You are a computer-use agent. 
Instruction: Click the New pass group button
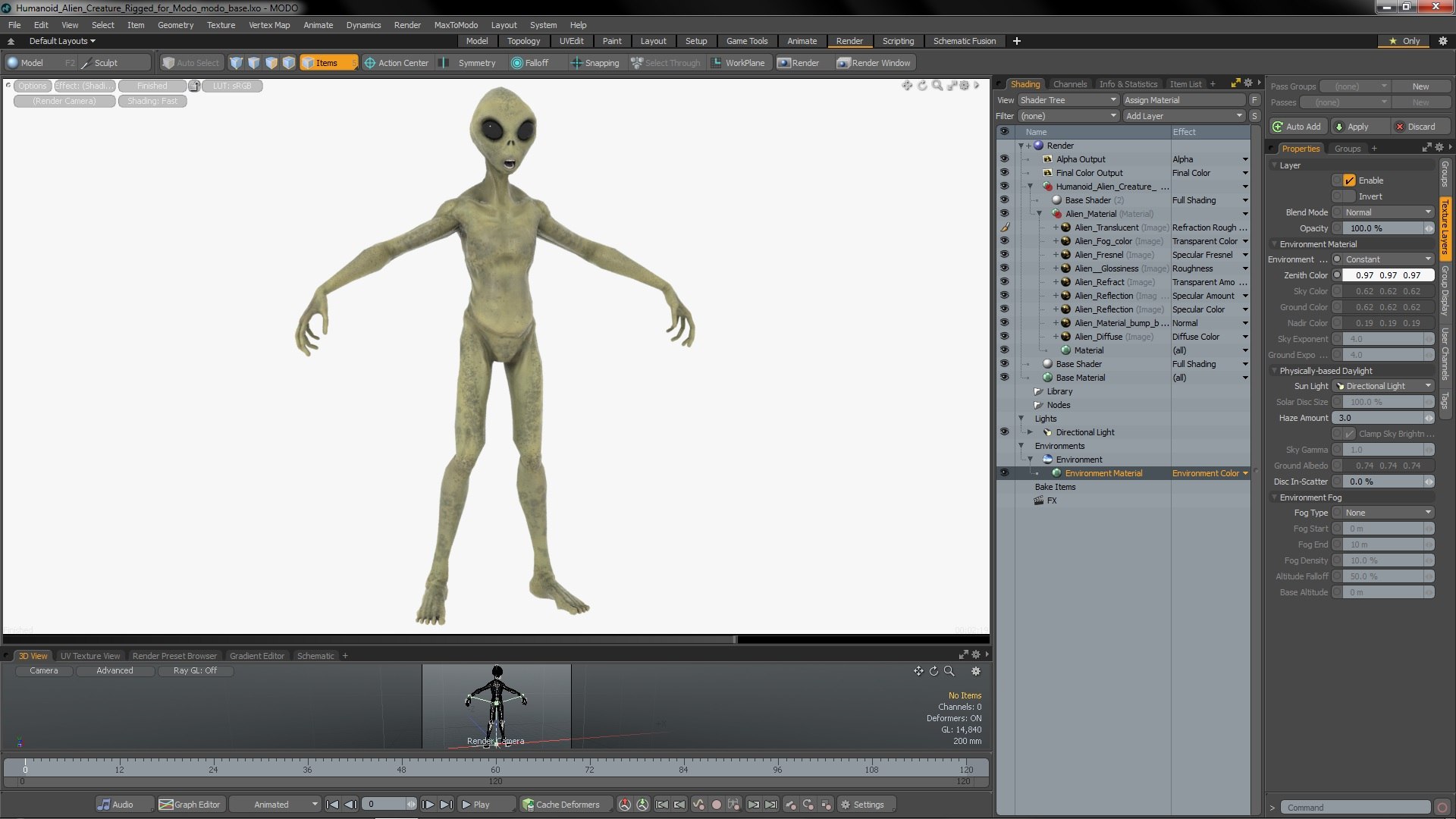1420,86
